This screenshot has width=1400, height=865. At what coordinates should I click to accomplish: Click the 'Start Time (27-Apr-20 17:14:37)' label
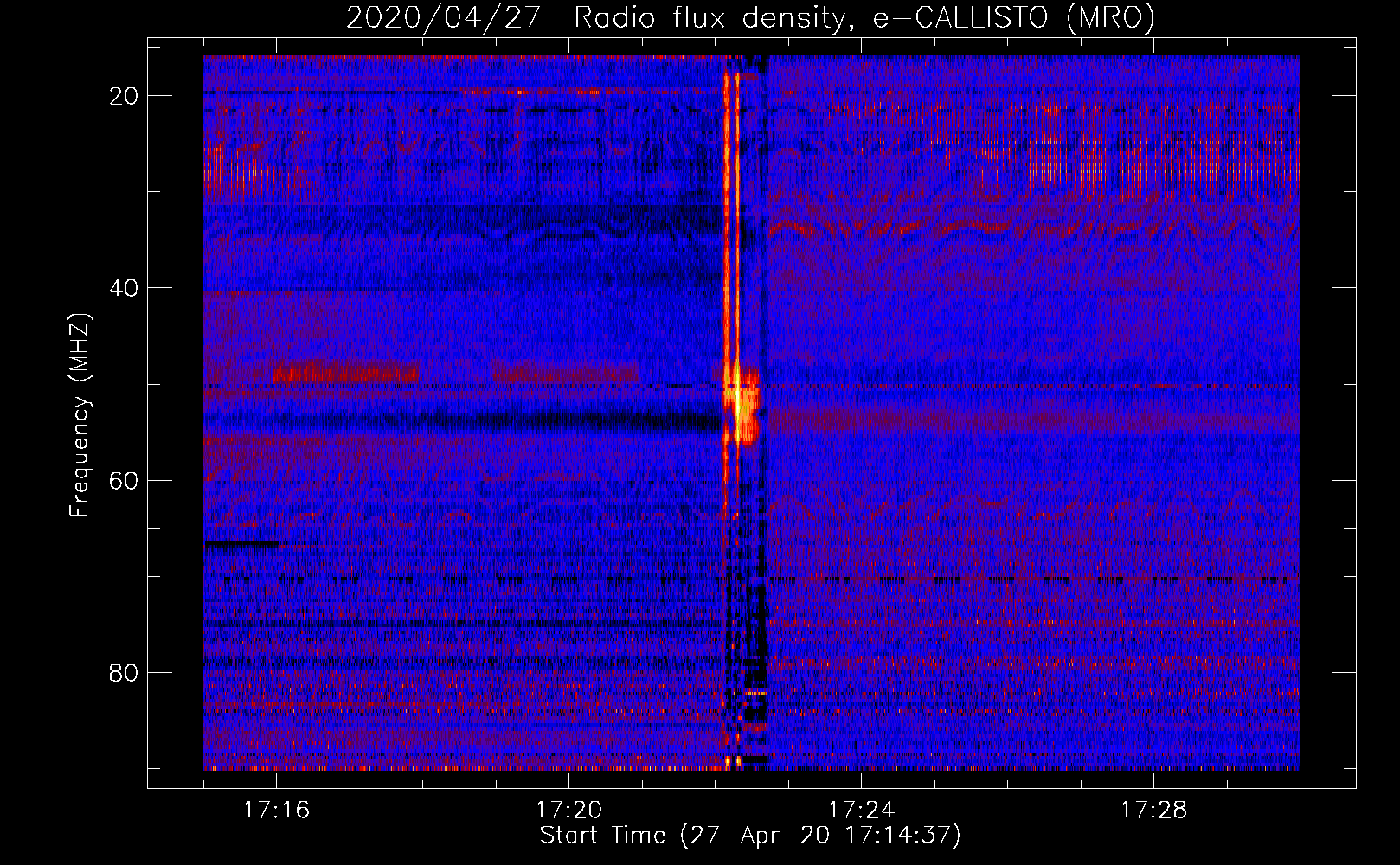pos(750,836)
